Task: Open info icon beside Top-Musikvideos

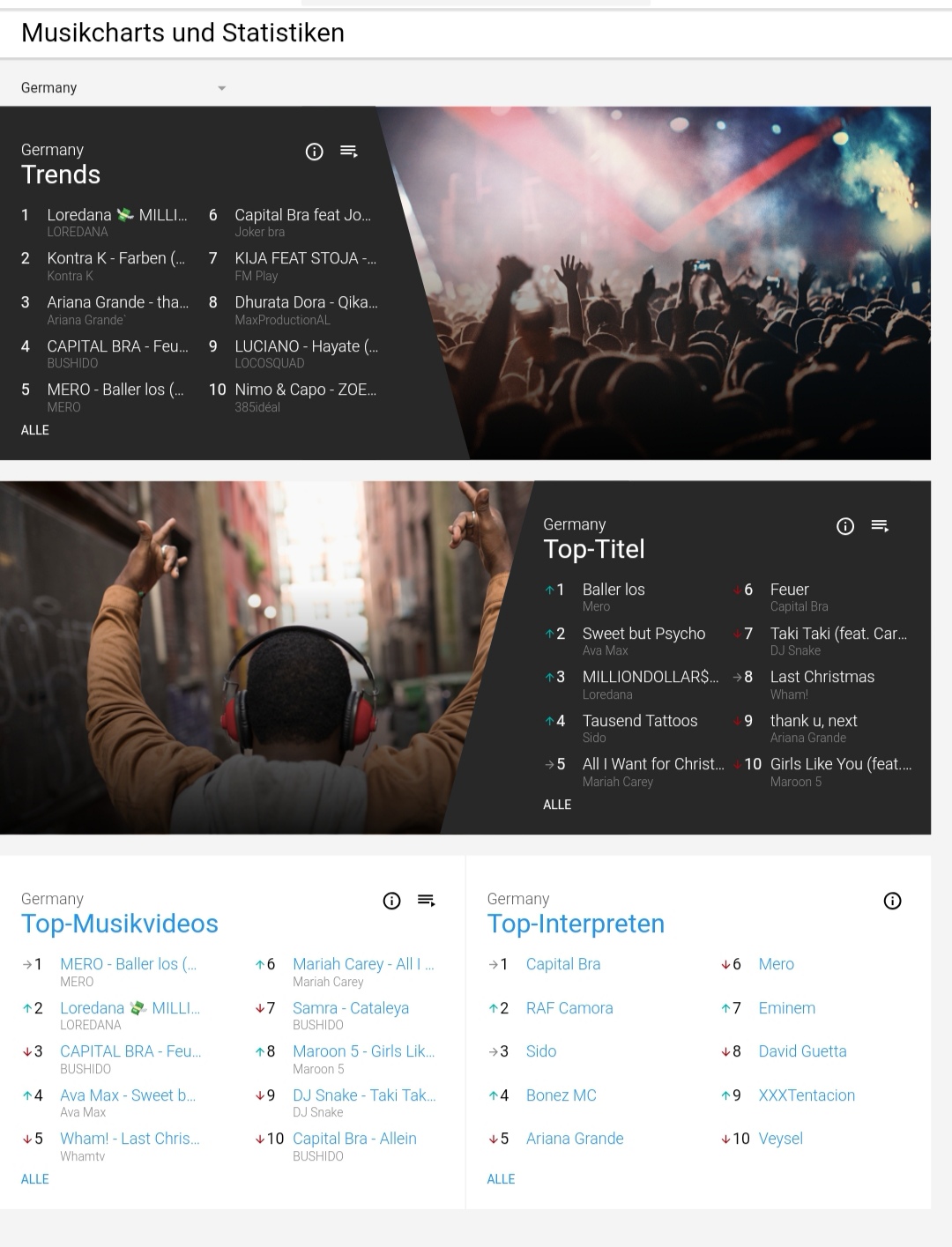Action: [391, 901]
